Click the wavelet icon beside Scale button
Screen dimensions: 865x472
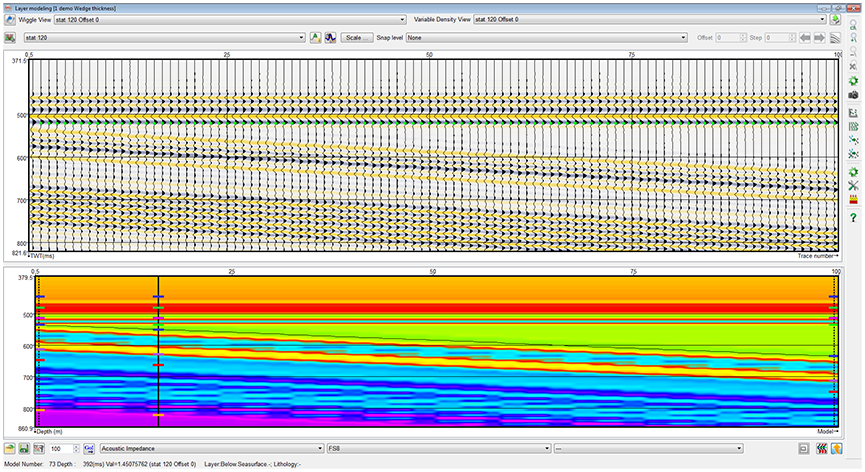point(329,37)
